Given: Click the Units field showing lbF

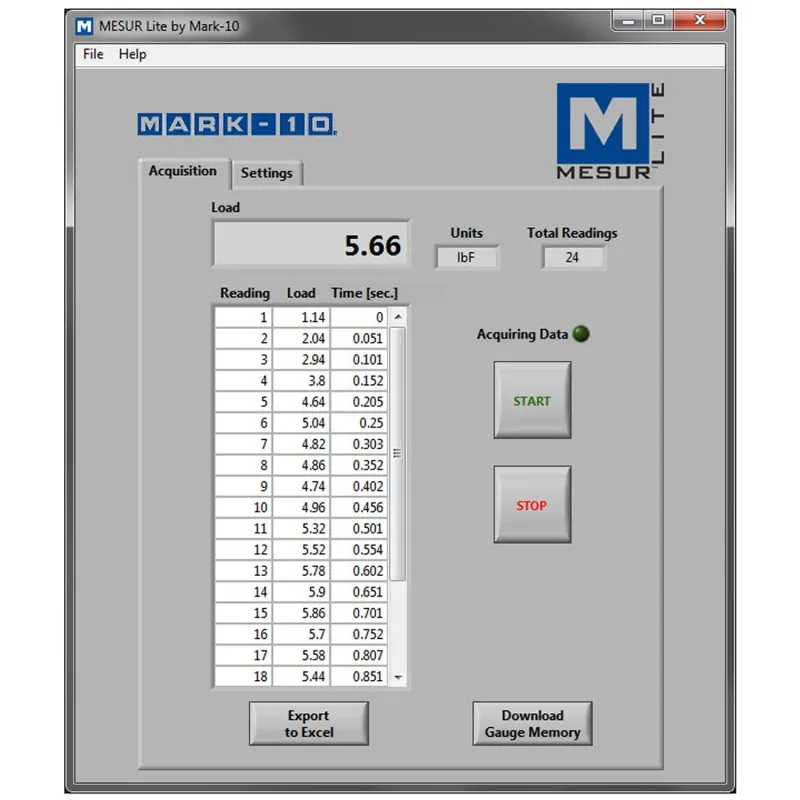Looking at the screenshot, I should coord(466,257).
